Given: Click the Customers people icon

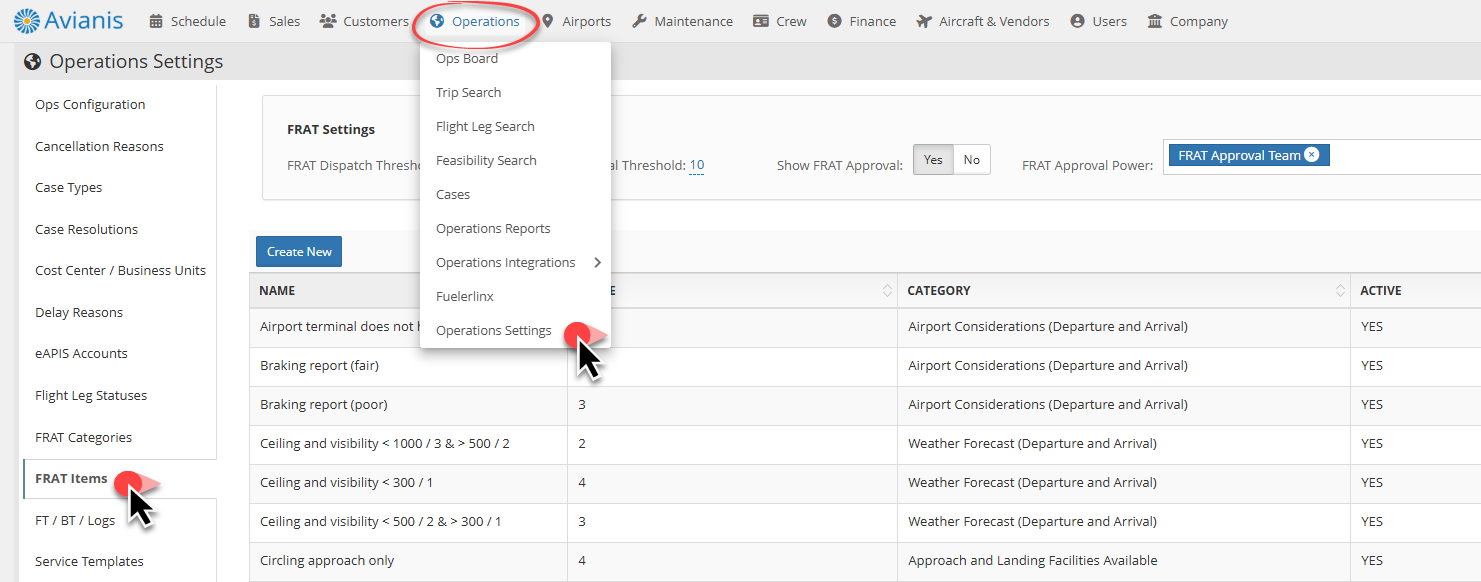Looking at the screenshot, I should (x=328, y=21).
